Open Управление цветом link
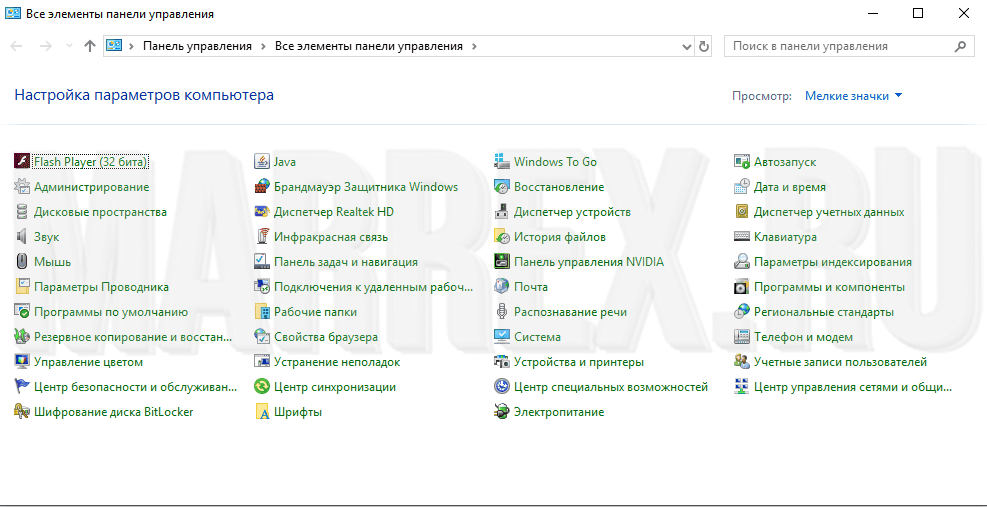Viewport: 987px width, 507px height. [88, 362]
